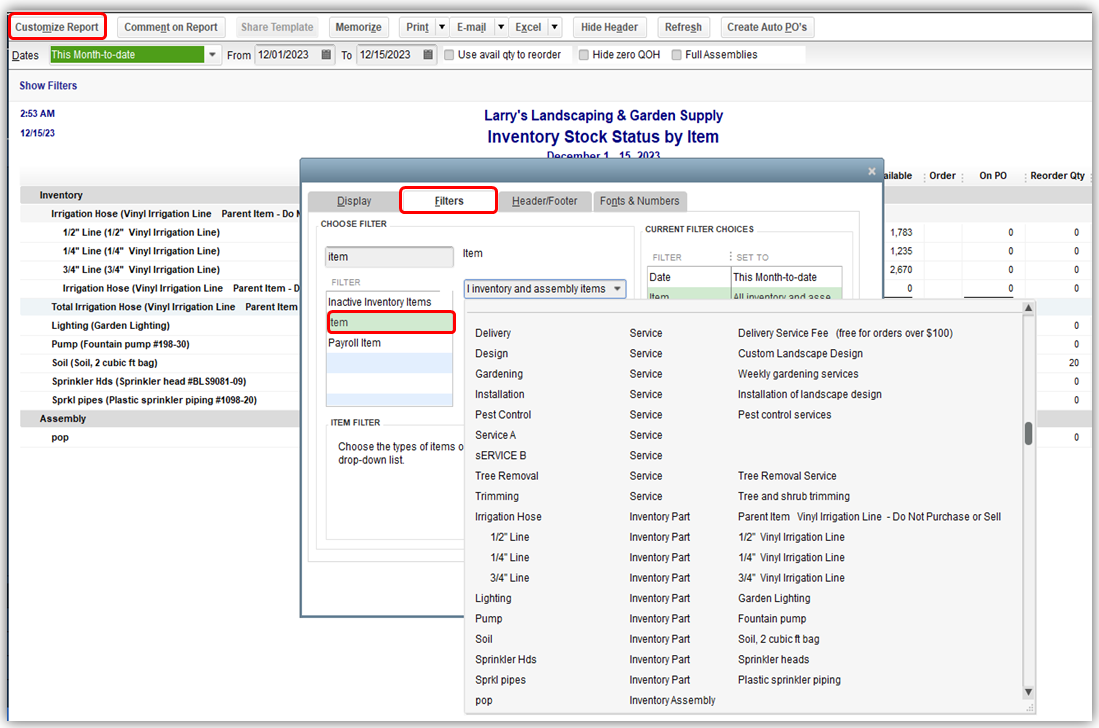Click the E-mail button
The width and height of the screenshot is (1099, 728).
471,27
